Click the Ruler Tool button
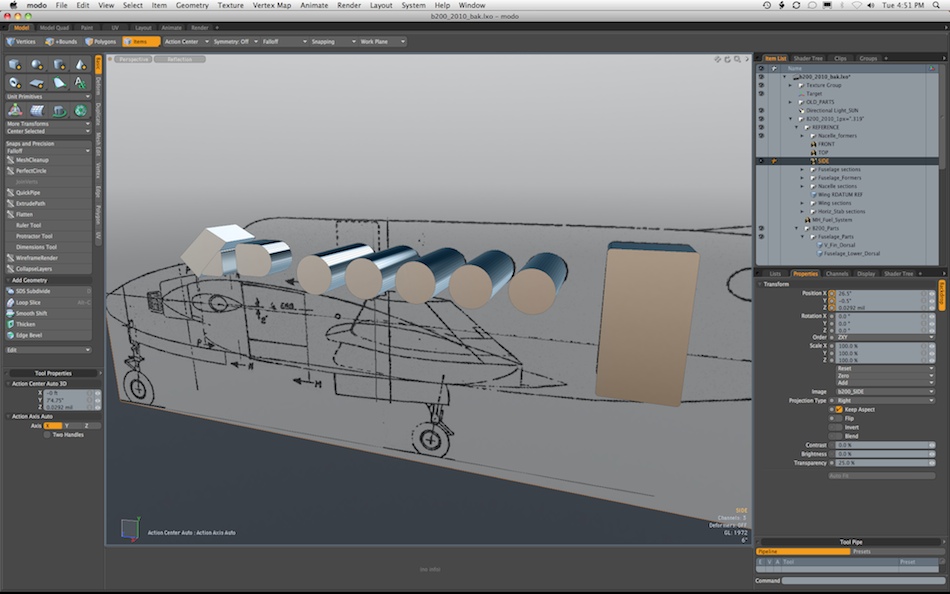 click(28, 225)
